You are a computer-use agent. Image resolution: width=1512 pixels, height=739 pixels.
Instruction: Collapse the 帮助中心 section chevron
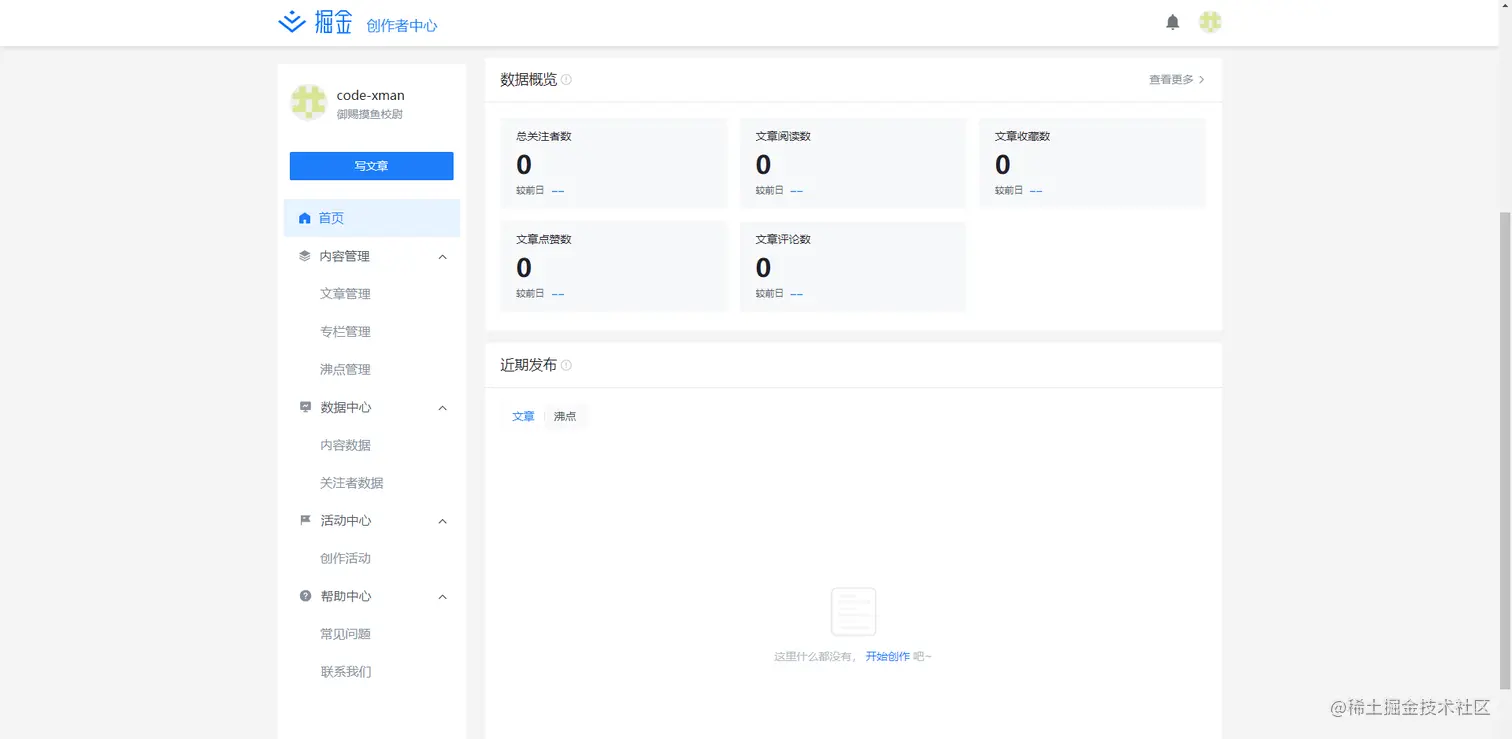(443, 597)
